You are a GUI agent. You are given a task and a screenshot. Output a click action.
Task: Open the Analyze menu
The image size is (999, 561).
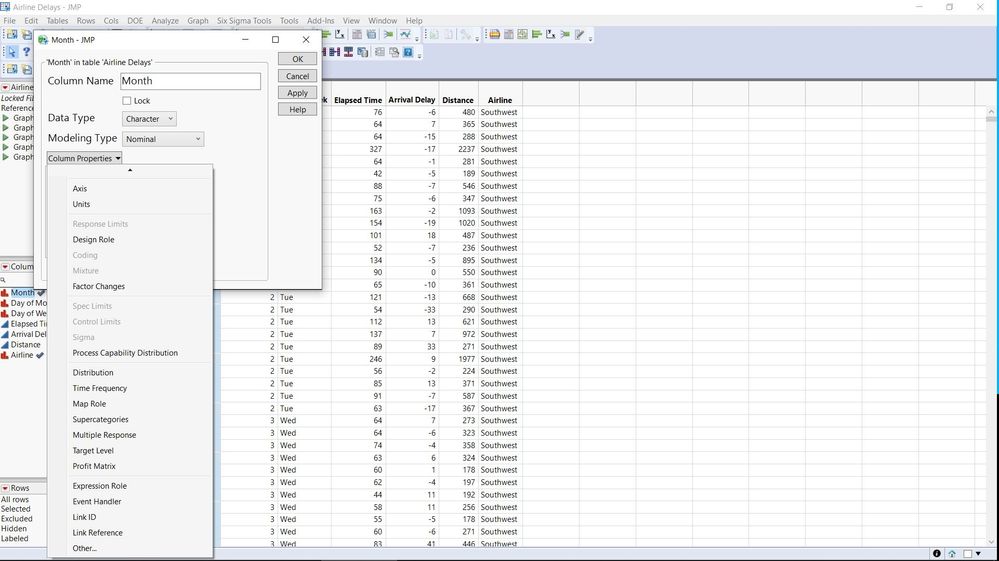[165, 21]
